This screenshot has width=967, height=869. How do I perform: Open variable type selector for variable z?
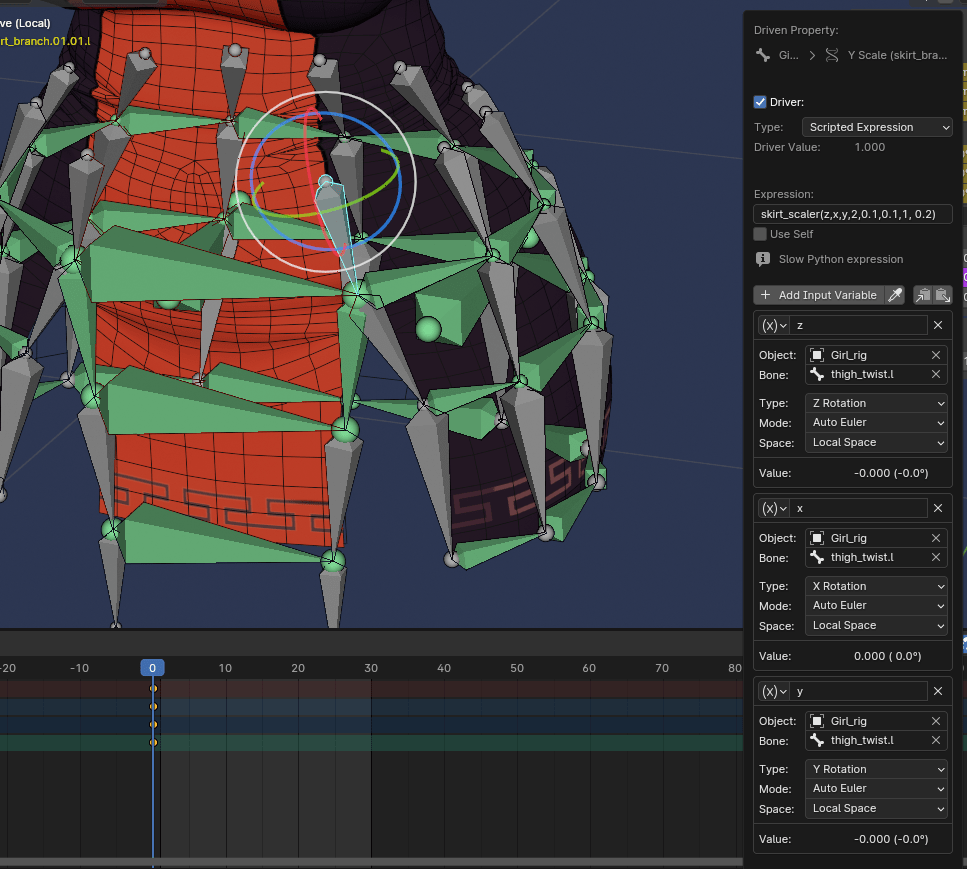tap(773, 325)
